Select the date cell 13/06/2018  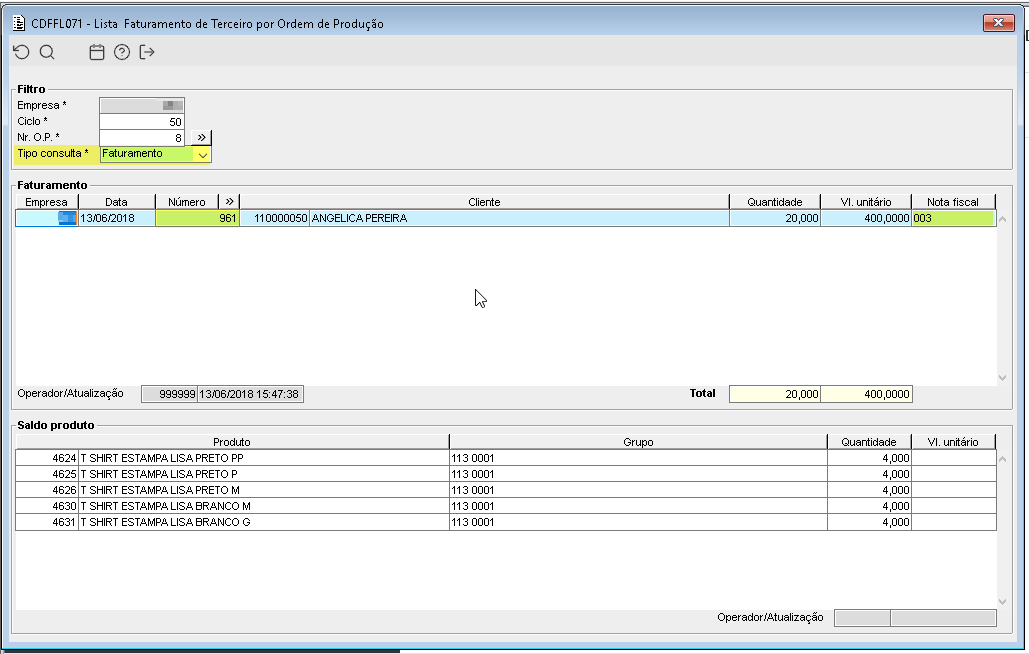117,218
